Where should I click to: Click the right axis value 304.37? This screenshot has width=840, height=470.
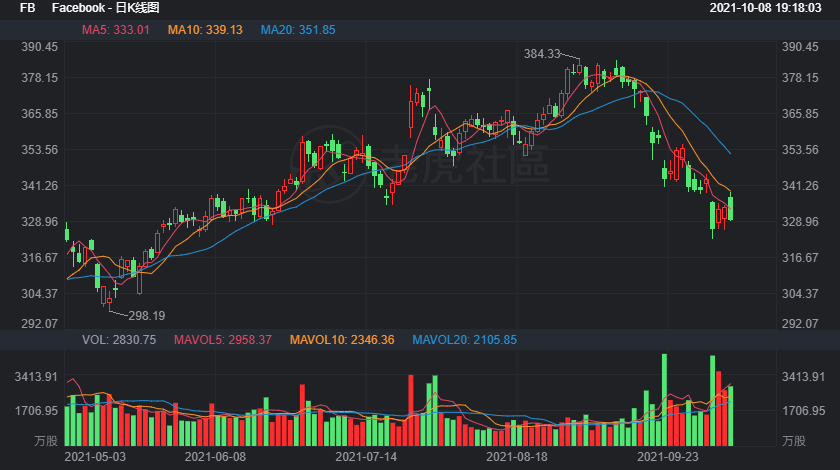tap(800, 293)
